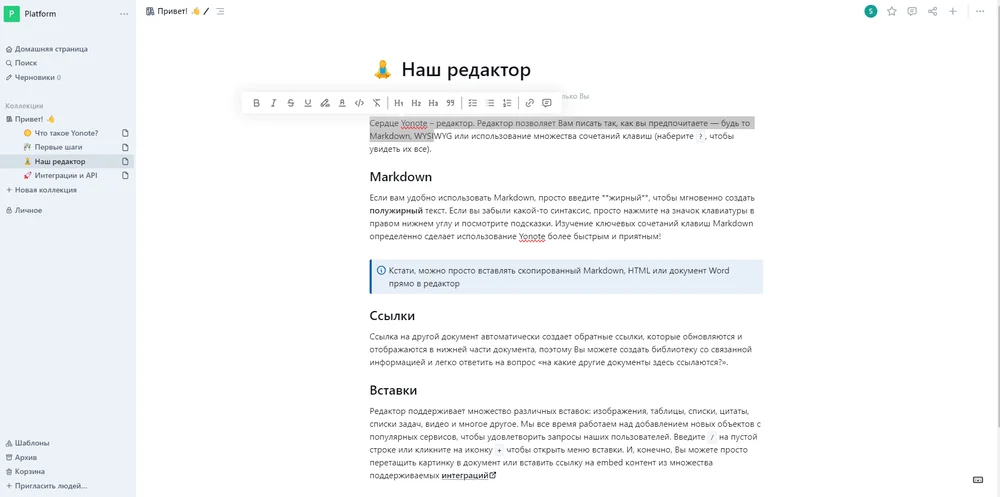This screenshot has height=497, width=1000.
Task: Create a numbered list
Action: click(507, 103)
